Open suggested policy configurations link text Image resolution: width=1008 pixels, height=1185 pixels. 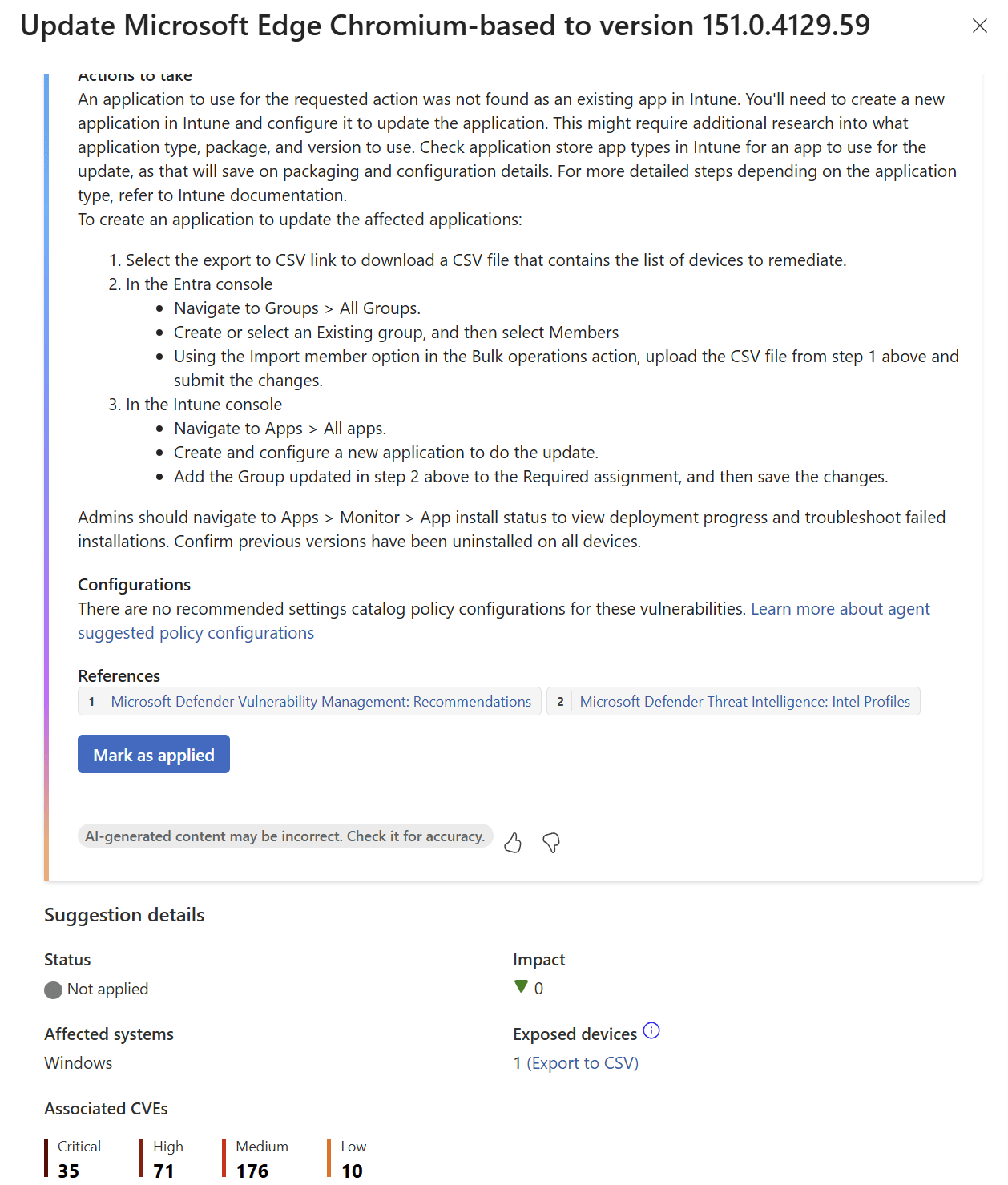(x=196, y=633)
